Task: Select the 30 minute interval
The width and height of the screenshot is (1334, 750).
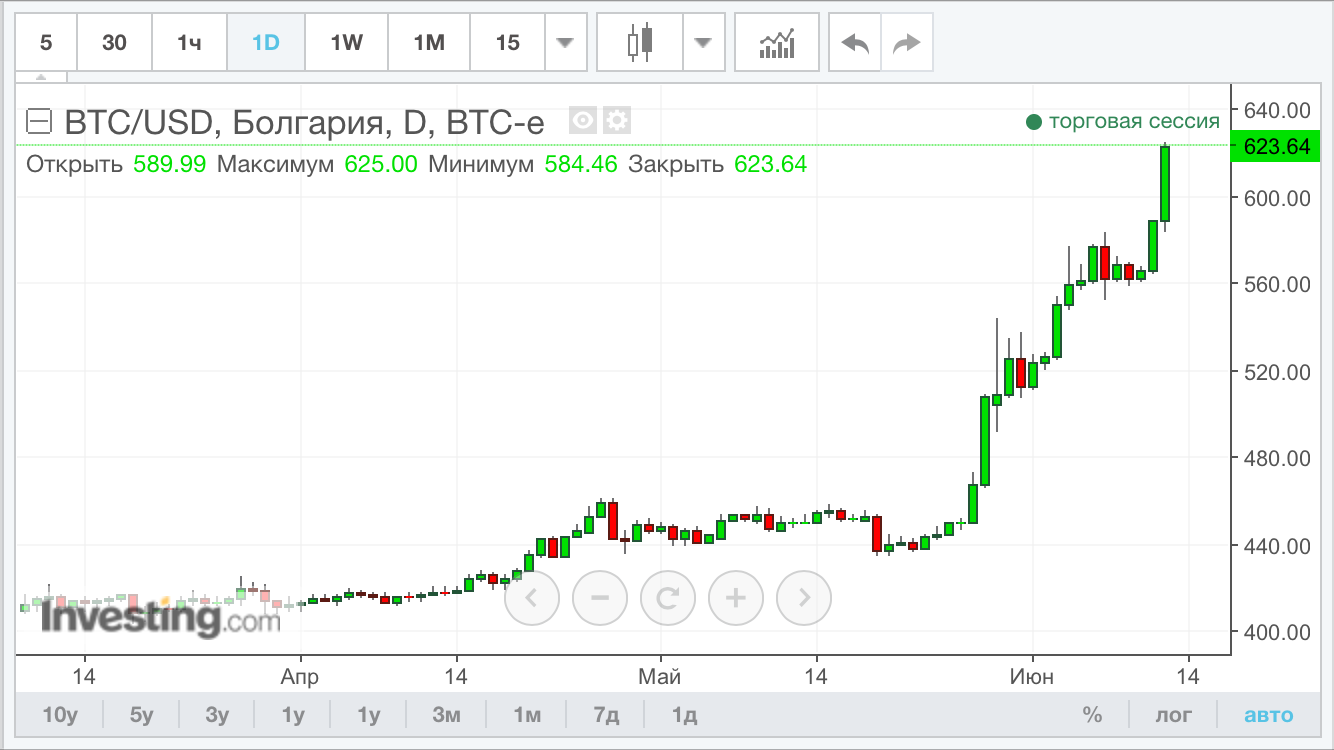Action: [x=115, y=42]
